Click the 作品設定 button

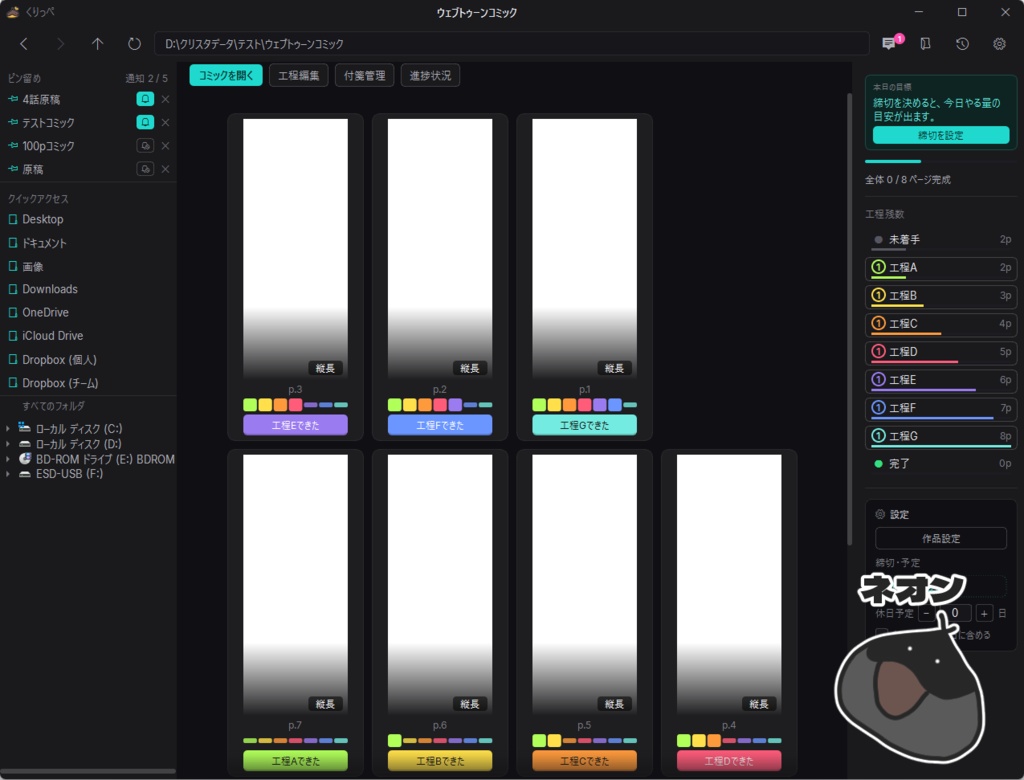click(x=940, y=538)
